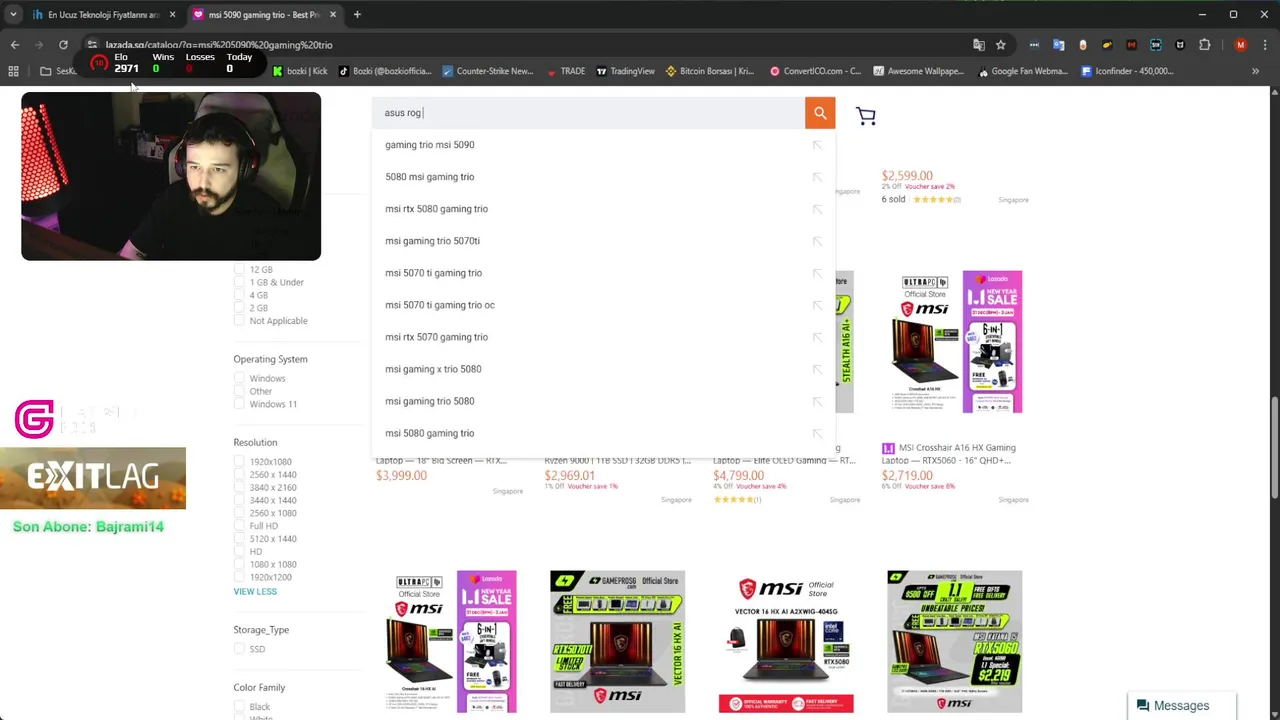Viewport: 1280px width, 720px height.
Task: Fill suggestion arrow for msi gaming x trio 5080
Action: point(817,369)
